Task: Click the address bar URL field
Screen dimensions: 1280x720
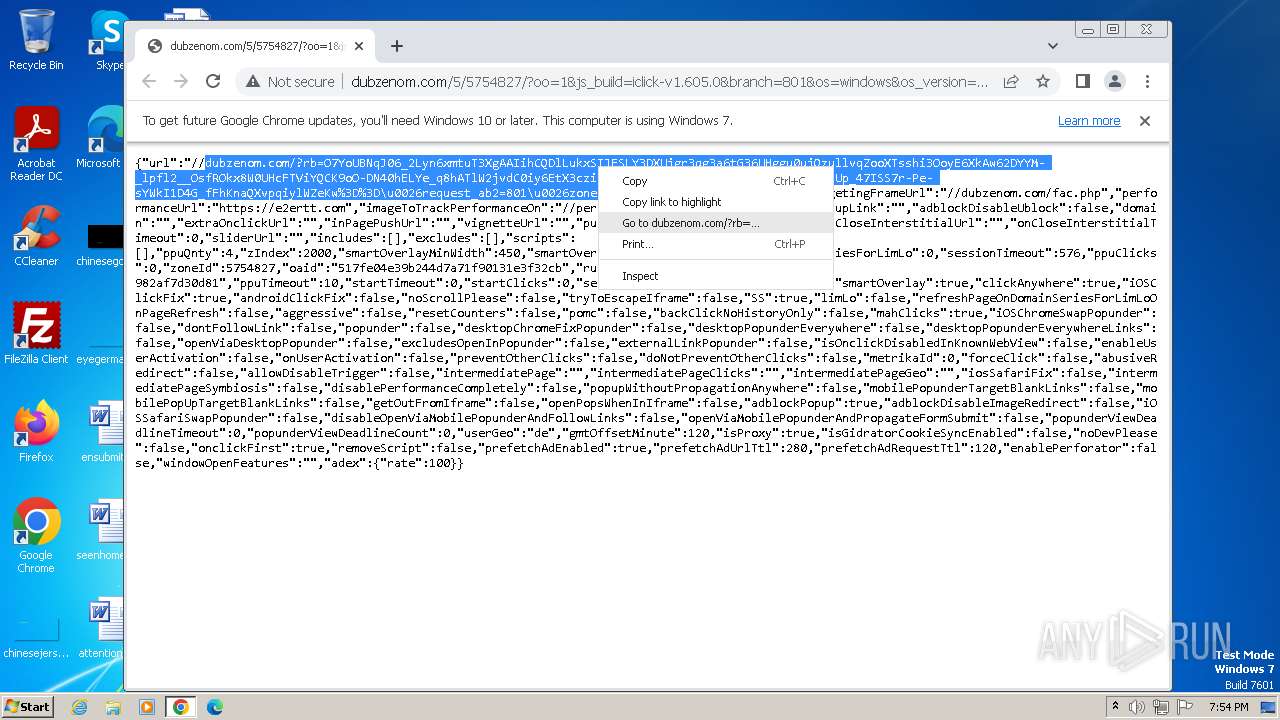Action: (x=670, y=81)
